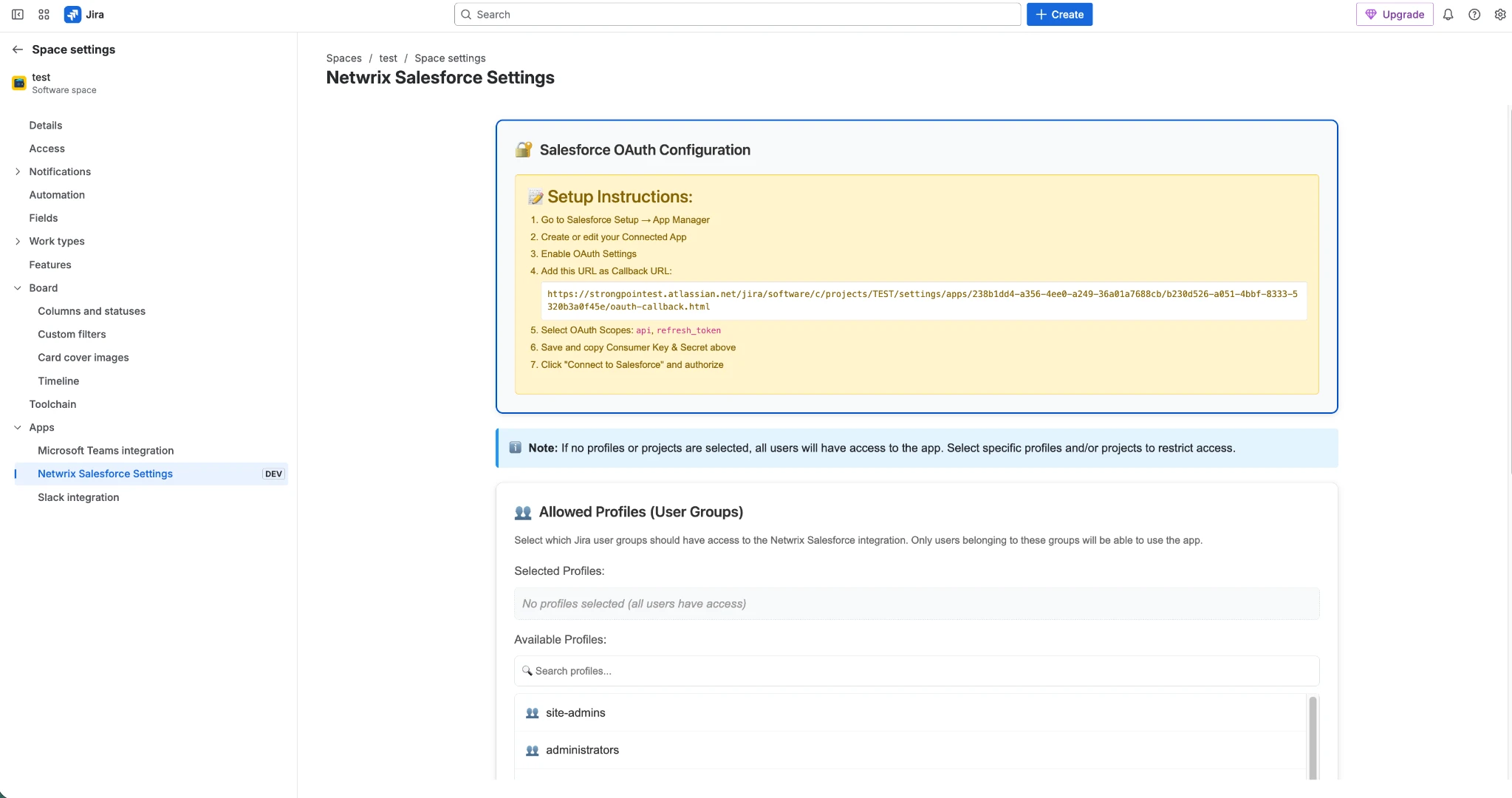Open the notifications bell
This screenshot has height=798, width=1512.
1446,14
